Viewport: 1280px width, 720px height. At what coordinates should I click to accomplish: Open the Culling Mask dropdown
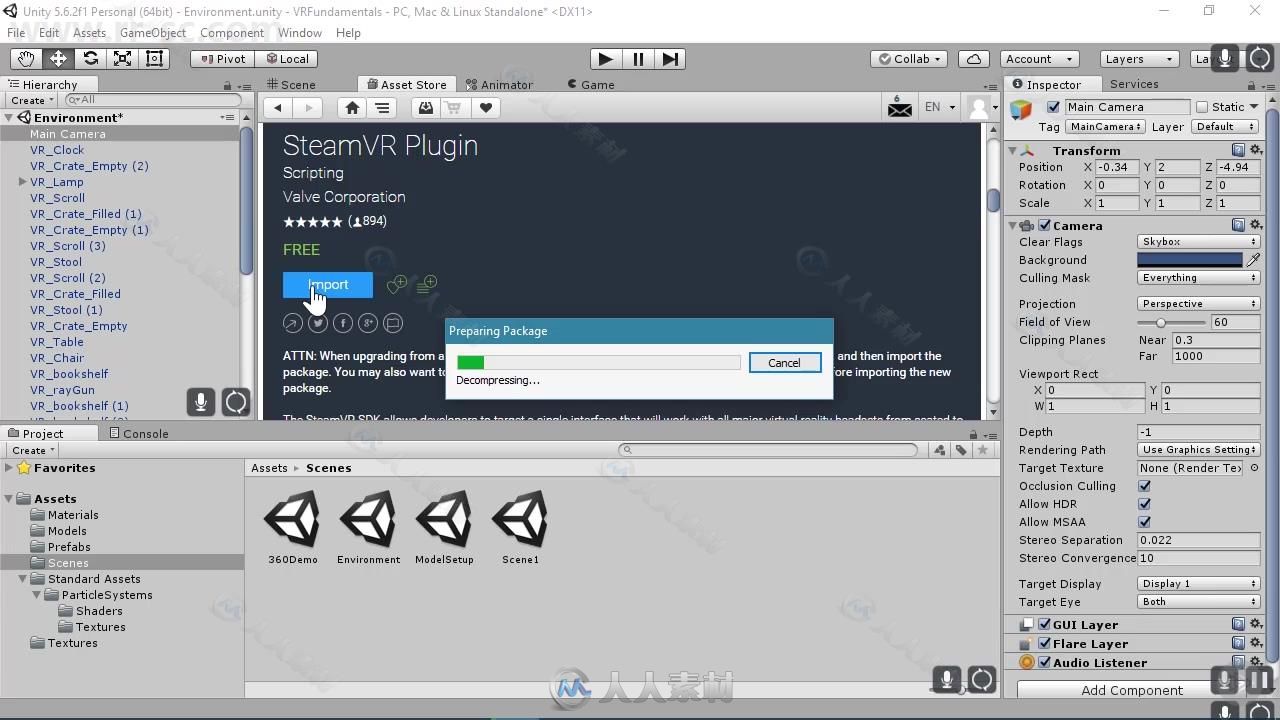(1198, 278)
